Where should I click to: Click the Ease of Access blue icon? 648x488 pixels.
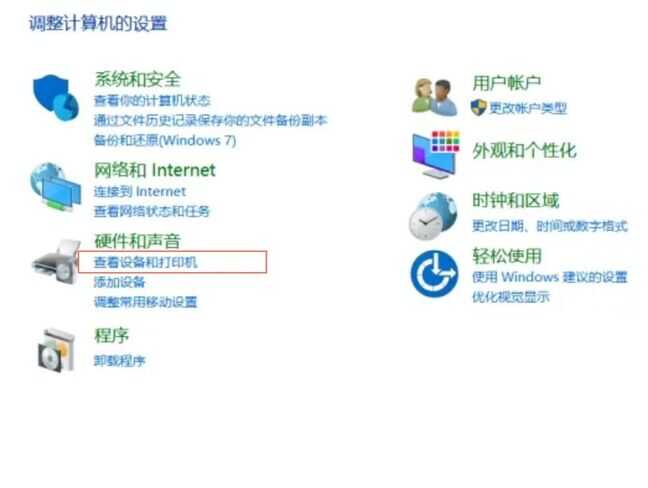(434, 273)
